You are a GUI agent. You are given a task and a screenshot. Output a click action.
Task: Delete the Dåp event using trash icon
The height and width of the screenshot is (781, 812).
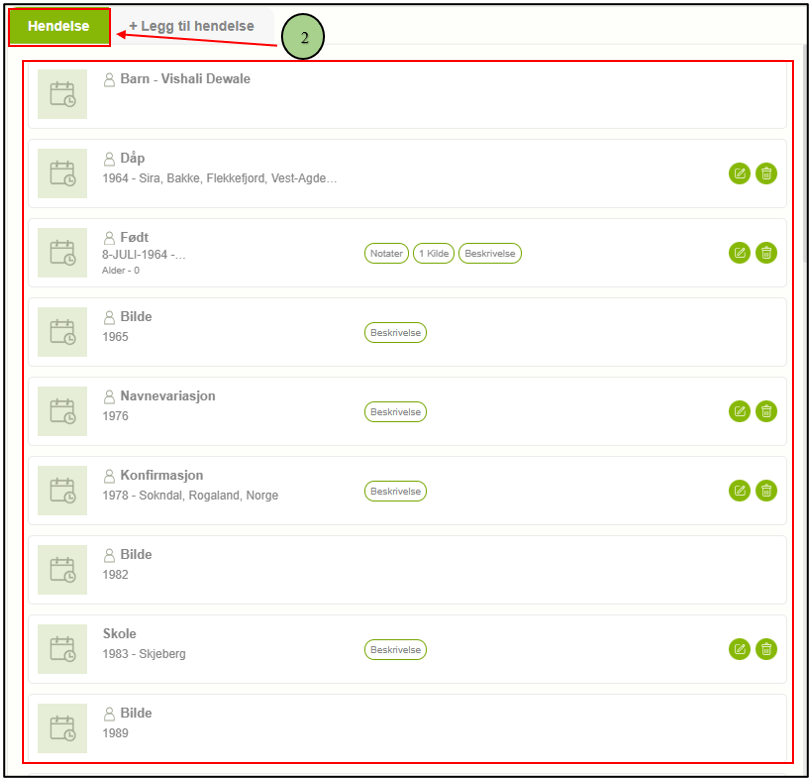tap(766, 173)
